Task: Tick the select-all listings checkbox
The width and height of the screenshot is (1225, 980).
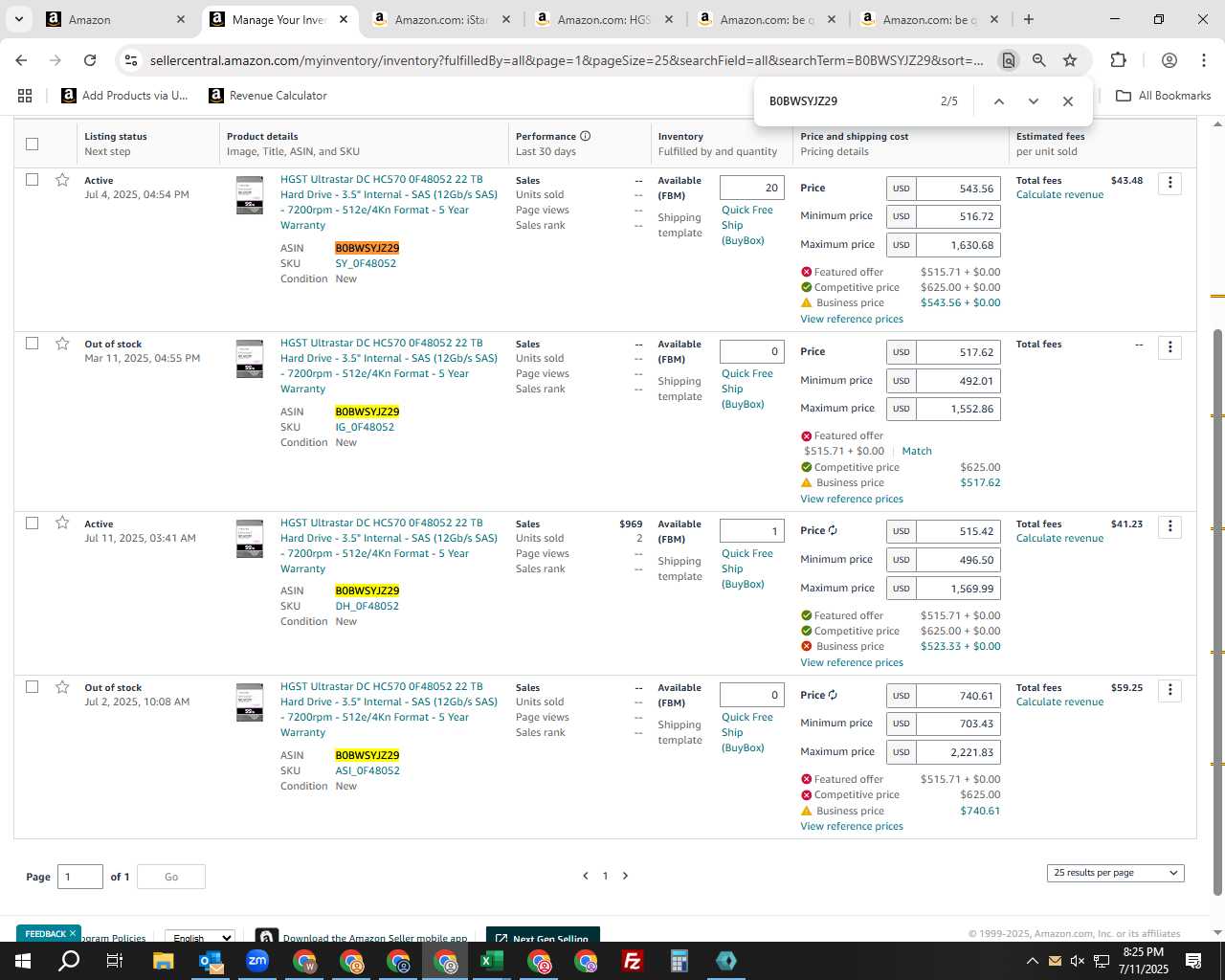Action: (32, 144)
